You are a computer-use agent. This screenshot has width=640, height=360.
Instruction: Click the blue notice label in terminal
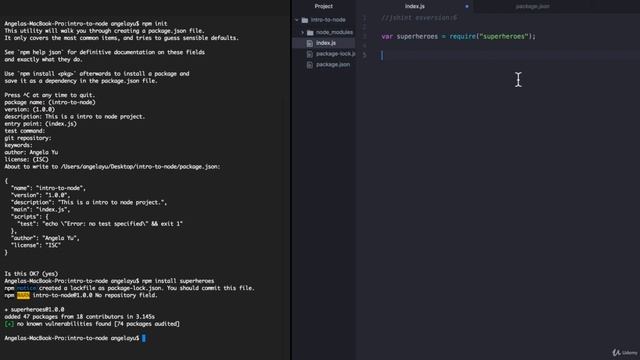26,288
